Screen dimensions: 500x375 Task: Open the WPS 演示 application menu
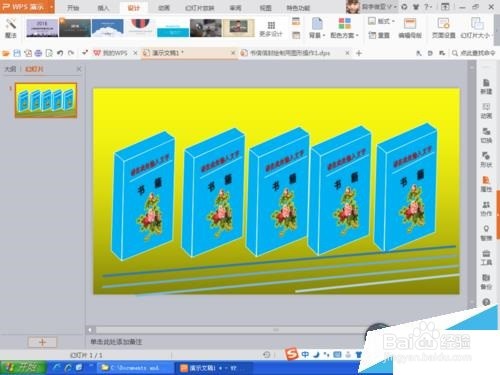(27, 7)
